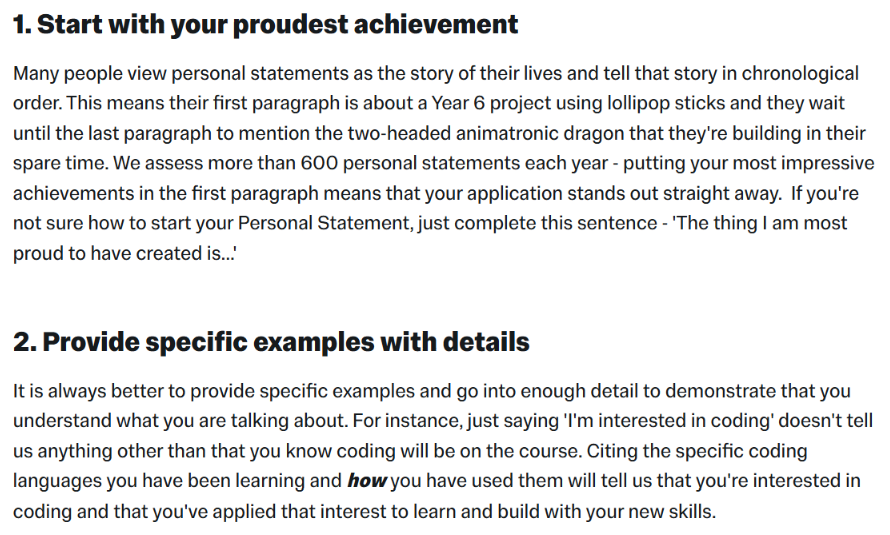Click the bold italic word "how"
This screenshot has width=890, height=535.
(366, 481)
